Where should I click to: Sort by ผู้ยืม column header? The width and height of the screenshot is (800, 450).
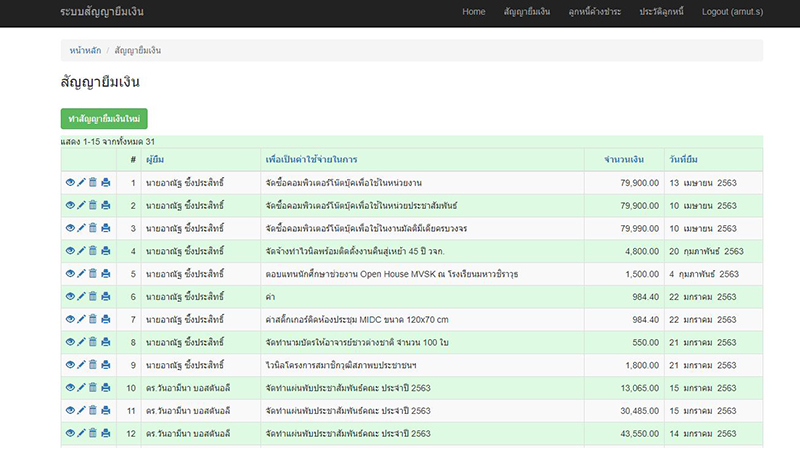click(x=155, y=160)
